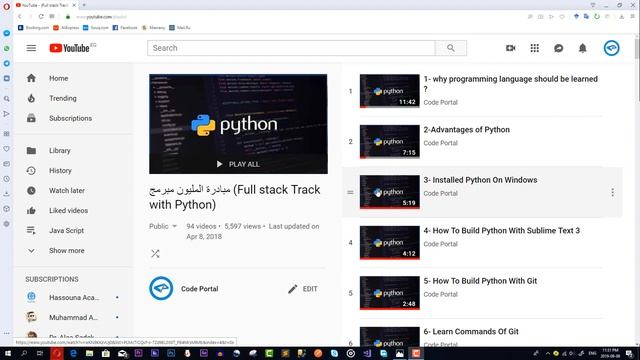This screenshot has width=640, height=360.
Task: Open the Public privacy dropdown
Action: point(163,226)
